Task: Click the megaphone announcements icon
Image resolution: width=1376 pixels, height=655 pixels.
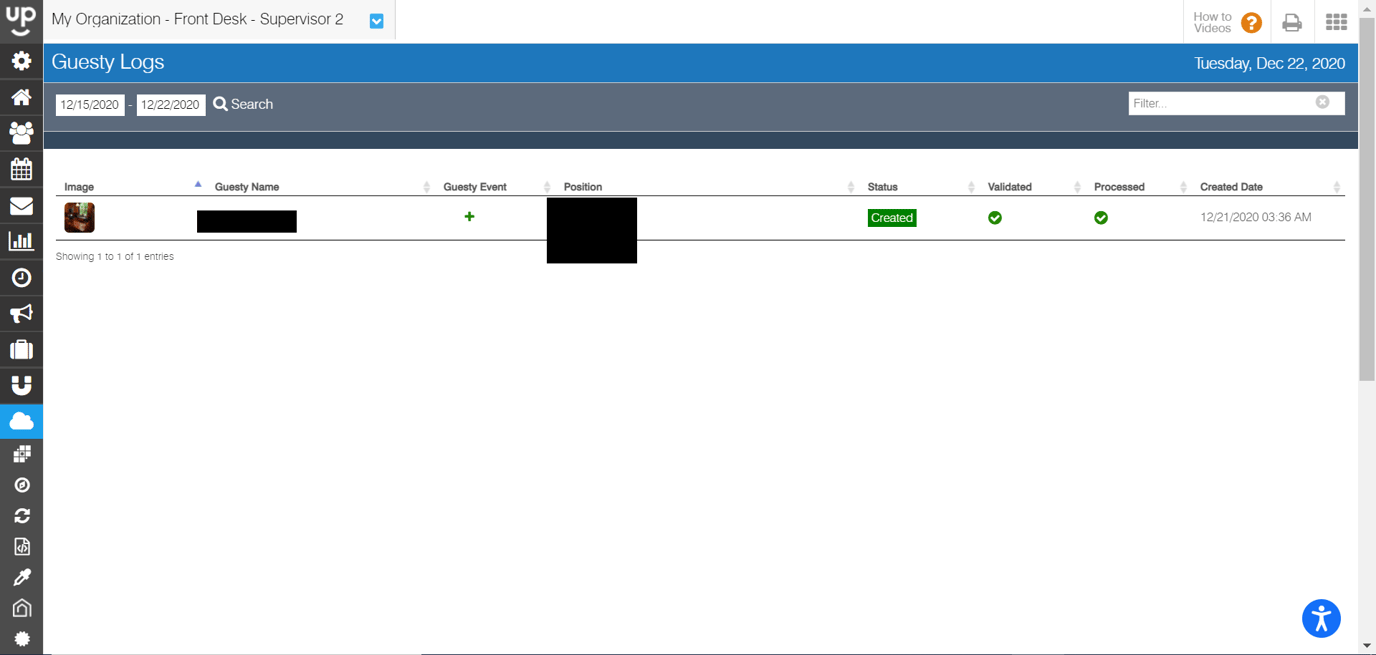Action: [x=21, y=313]
